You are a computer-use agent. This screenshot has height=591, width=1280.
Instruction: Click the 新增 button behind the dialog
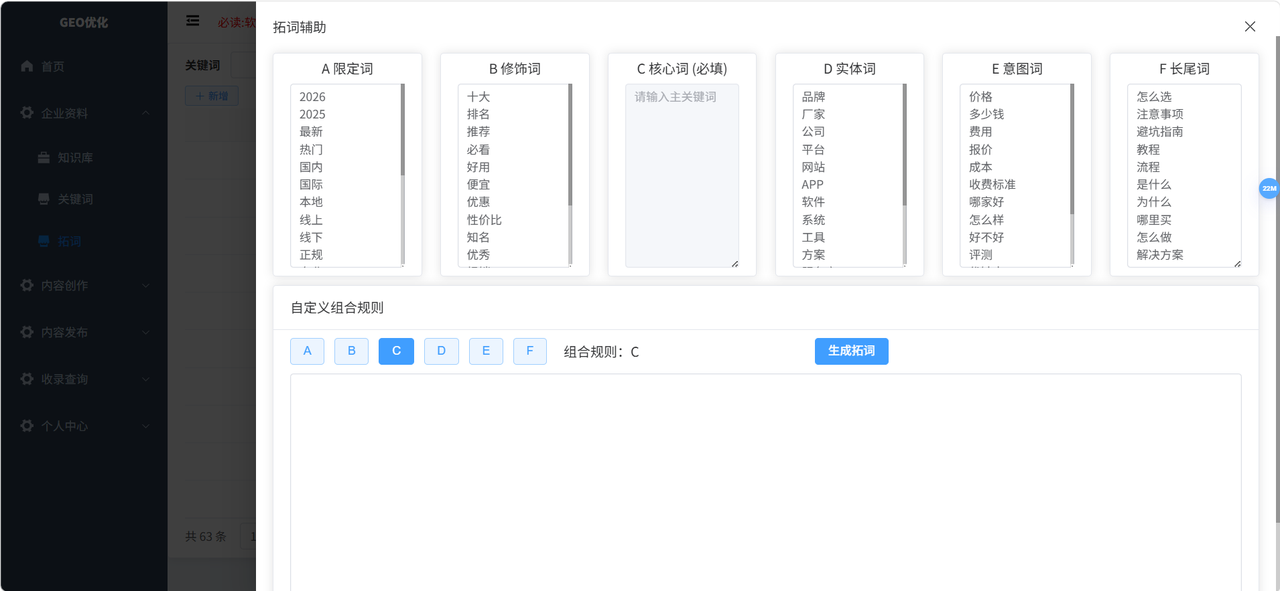click(212, 96)
